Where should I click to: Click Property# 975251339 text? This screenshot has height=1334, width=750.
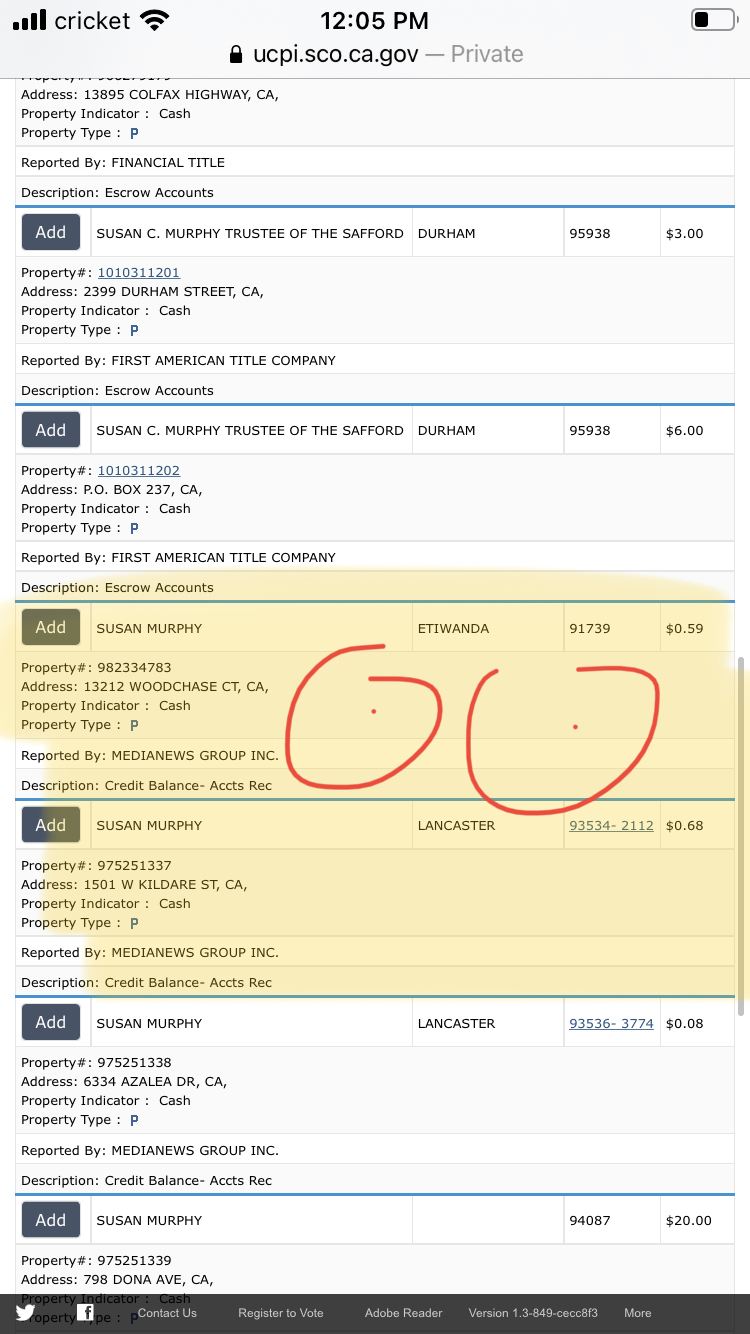click(96, 1260)
